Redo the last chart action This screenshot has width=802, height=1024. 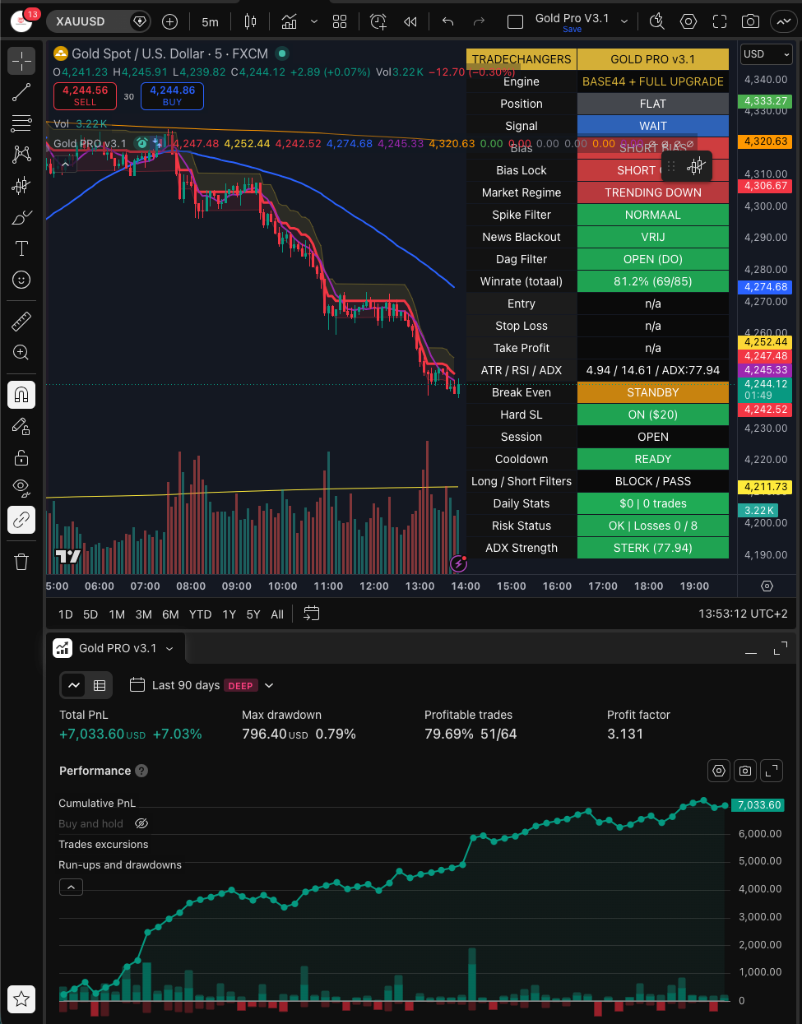coord(479,22)
